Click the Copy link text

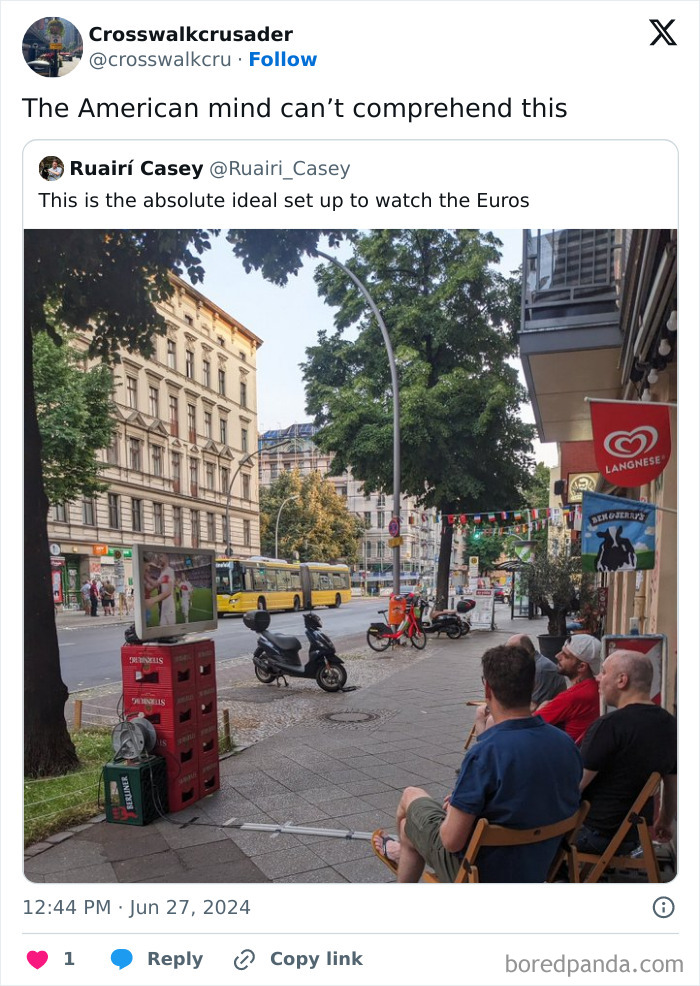tap(316, 959)
